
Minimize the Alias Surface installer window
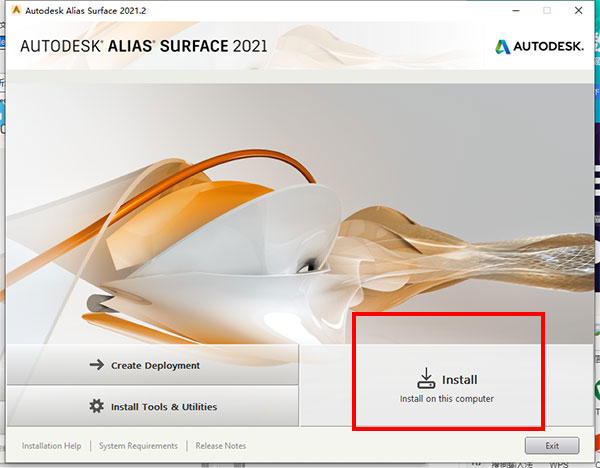point(516,11)
